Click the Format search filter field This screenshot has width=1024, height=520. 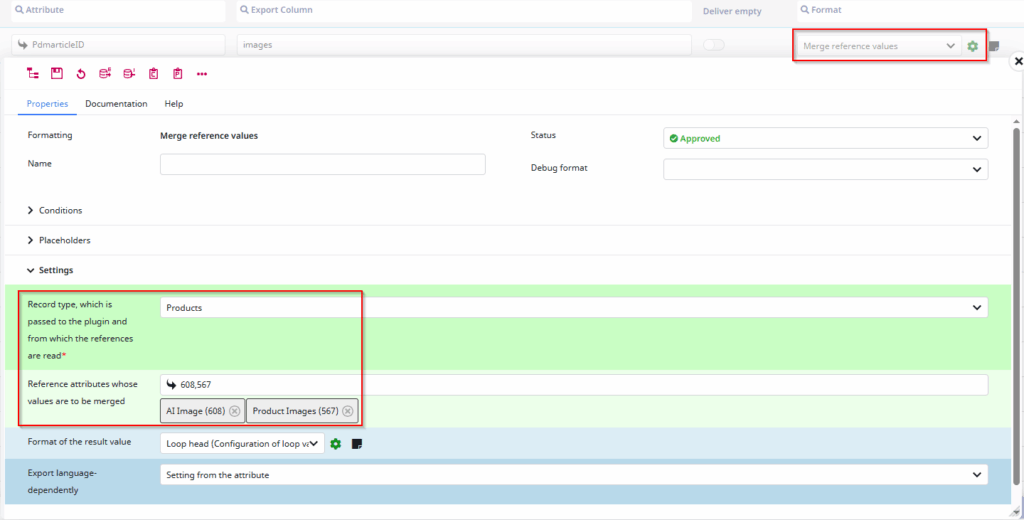point(910,10)
